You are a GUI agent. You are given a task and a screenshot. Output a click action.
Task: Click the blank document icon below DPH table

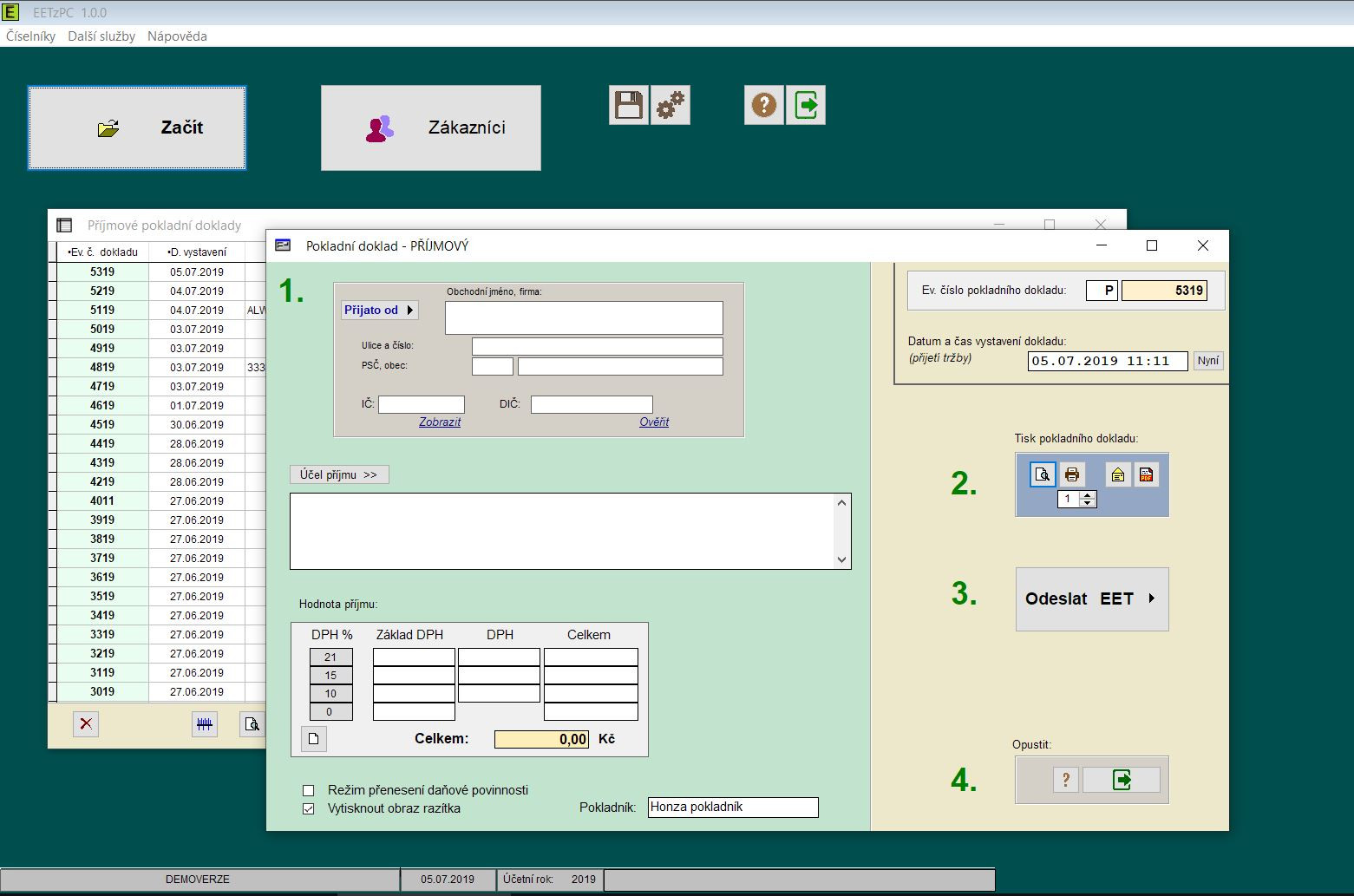[314, 739]
